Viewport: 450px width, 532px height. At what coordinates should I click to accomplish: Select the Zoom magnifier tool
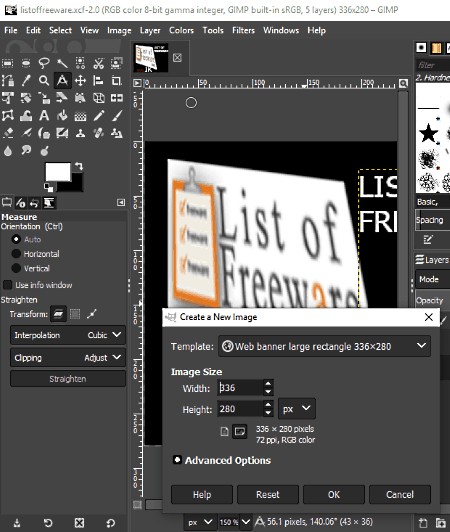(44, 81)
